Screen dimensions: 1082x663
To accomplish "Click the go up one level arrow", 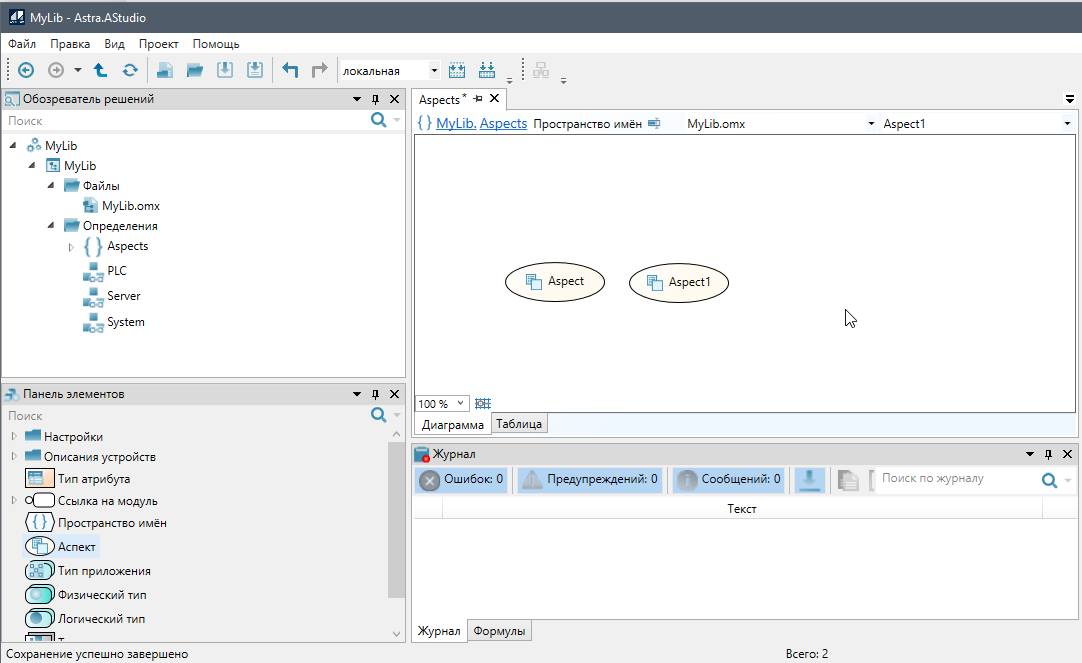I will point(100,70).
